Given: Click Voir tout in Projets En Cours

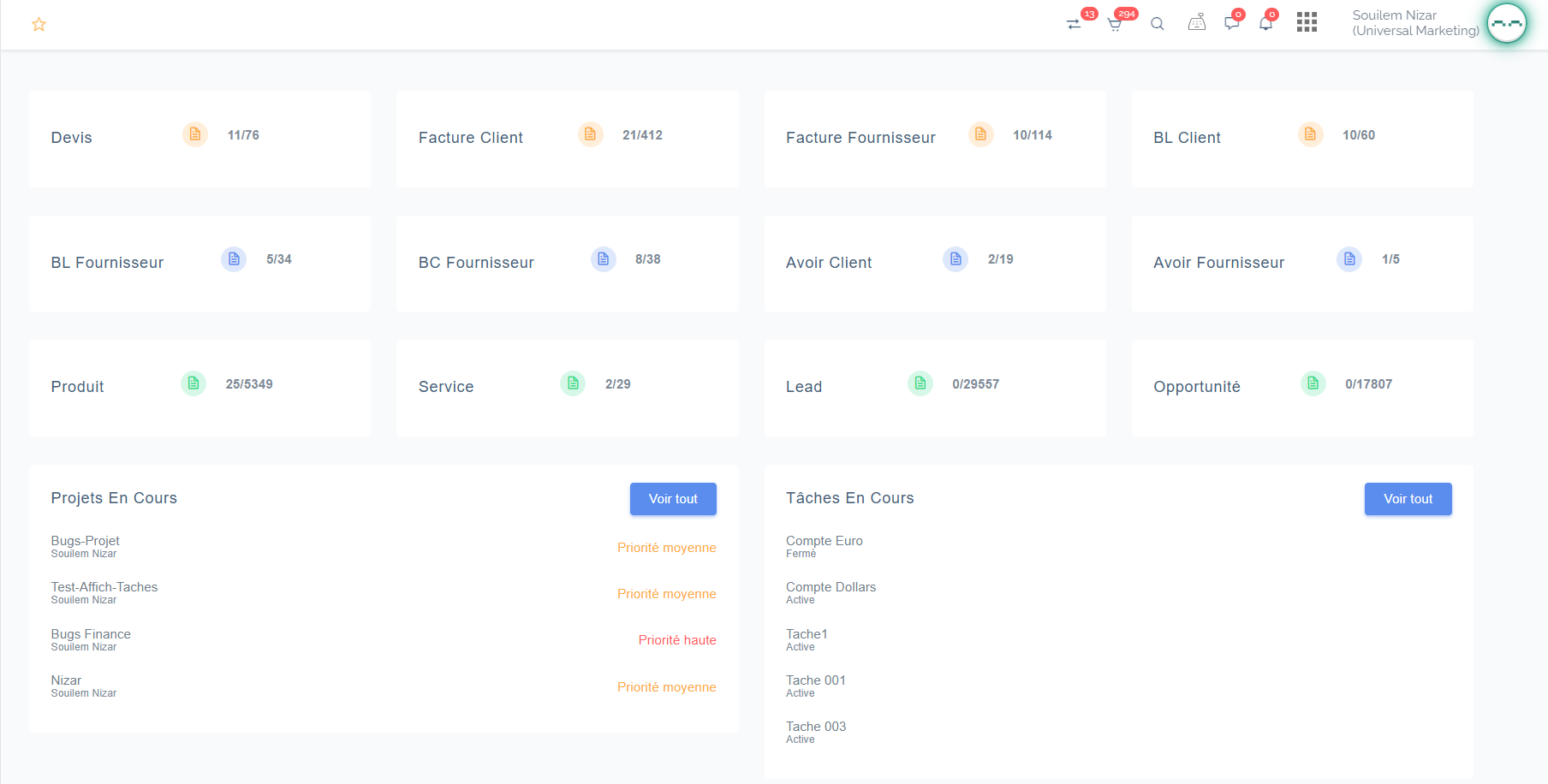Looking at the screenshot, I should click(x=673, y=499).
